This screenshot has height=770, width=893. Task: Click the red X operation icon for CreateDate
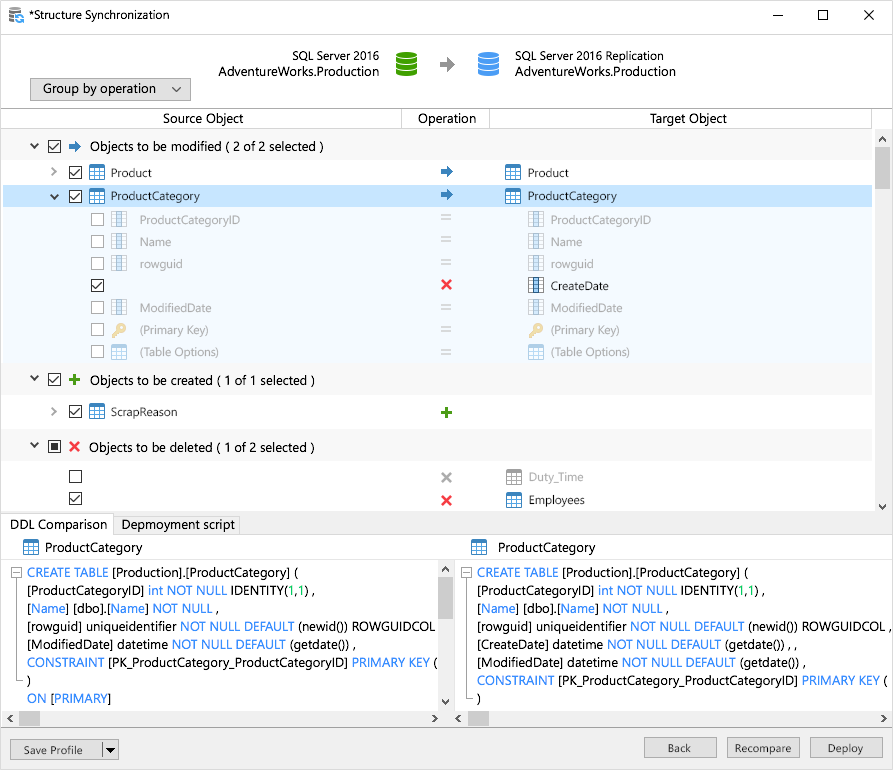click(x=446, y=285)
